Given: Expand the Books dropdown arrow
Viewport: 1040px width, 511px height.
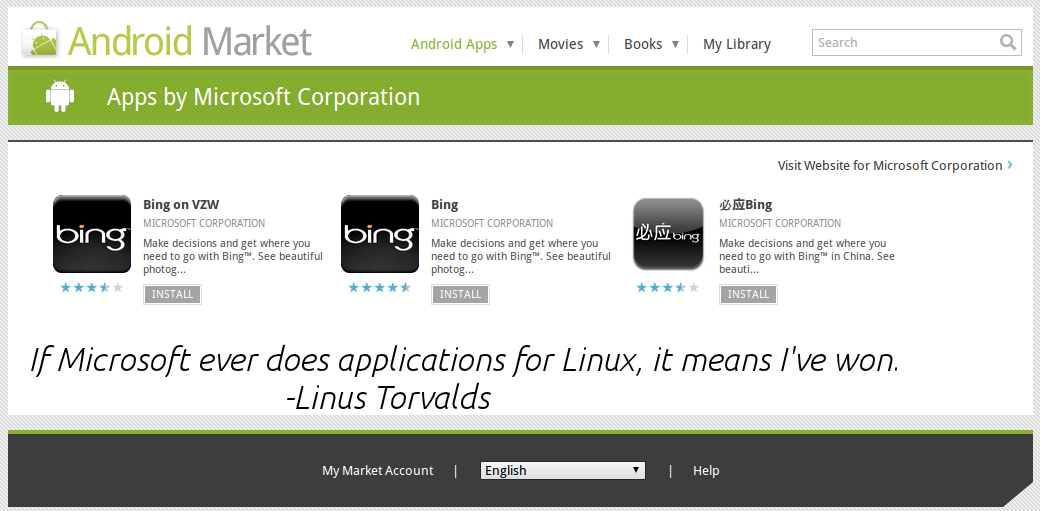Looking at the screenshot, I should 676,44.
